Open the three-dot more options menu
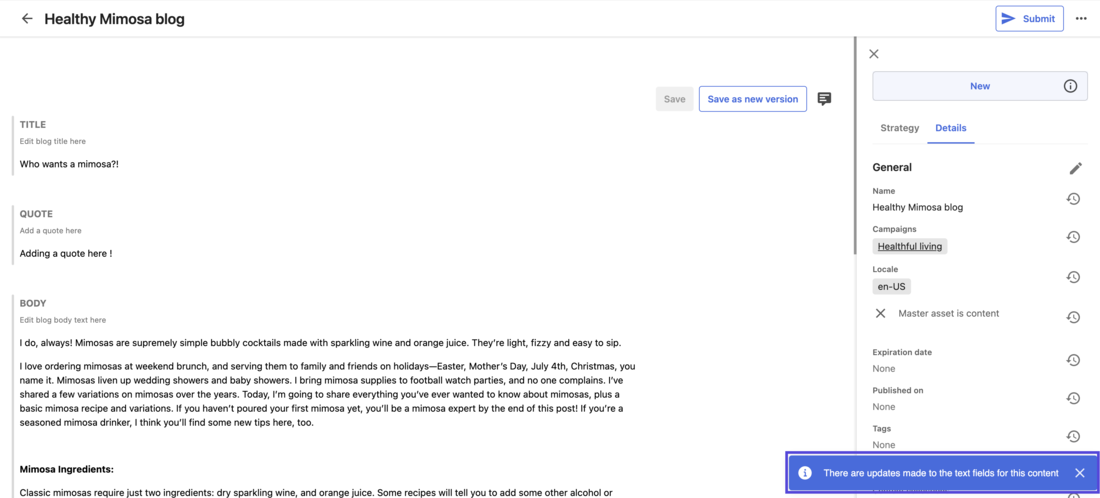Screen dimensions: 1100x498 point(1081,19)
